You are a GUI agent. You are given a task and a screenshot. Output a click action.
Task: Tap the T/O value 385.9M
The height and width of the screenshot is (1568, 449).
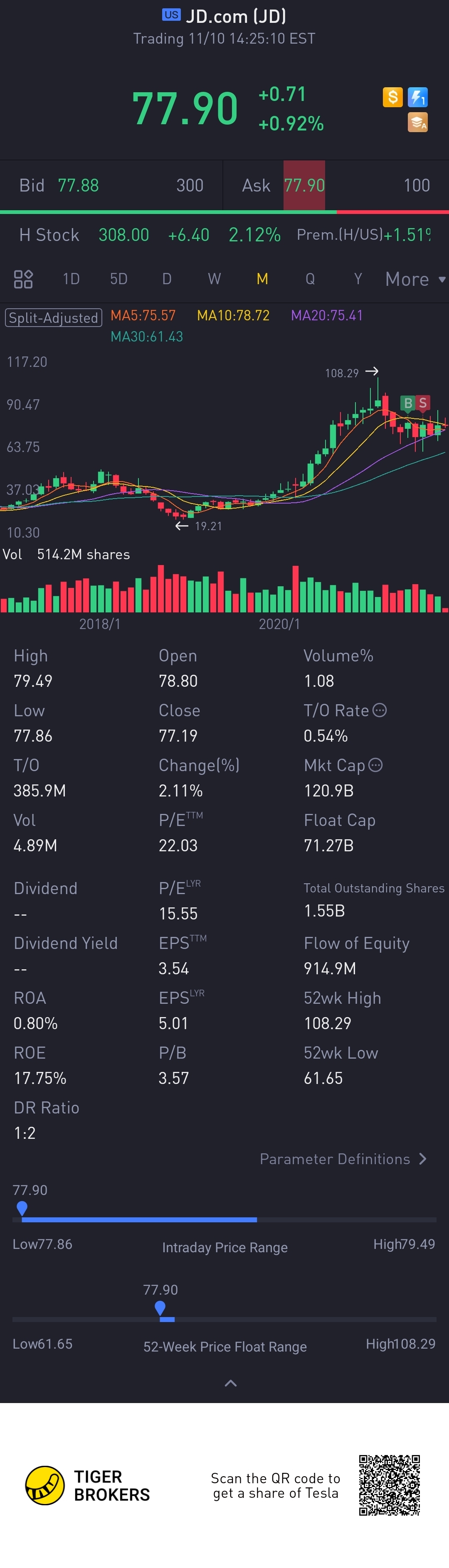click(39, 791)
